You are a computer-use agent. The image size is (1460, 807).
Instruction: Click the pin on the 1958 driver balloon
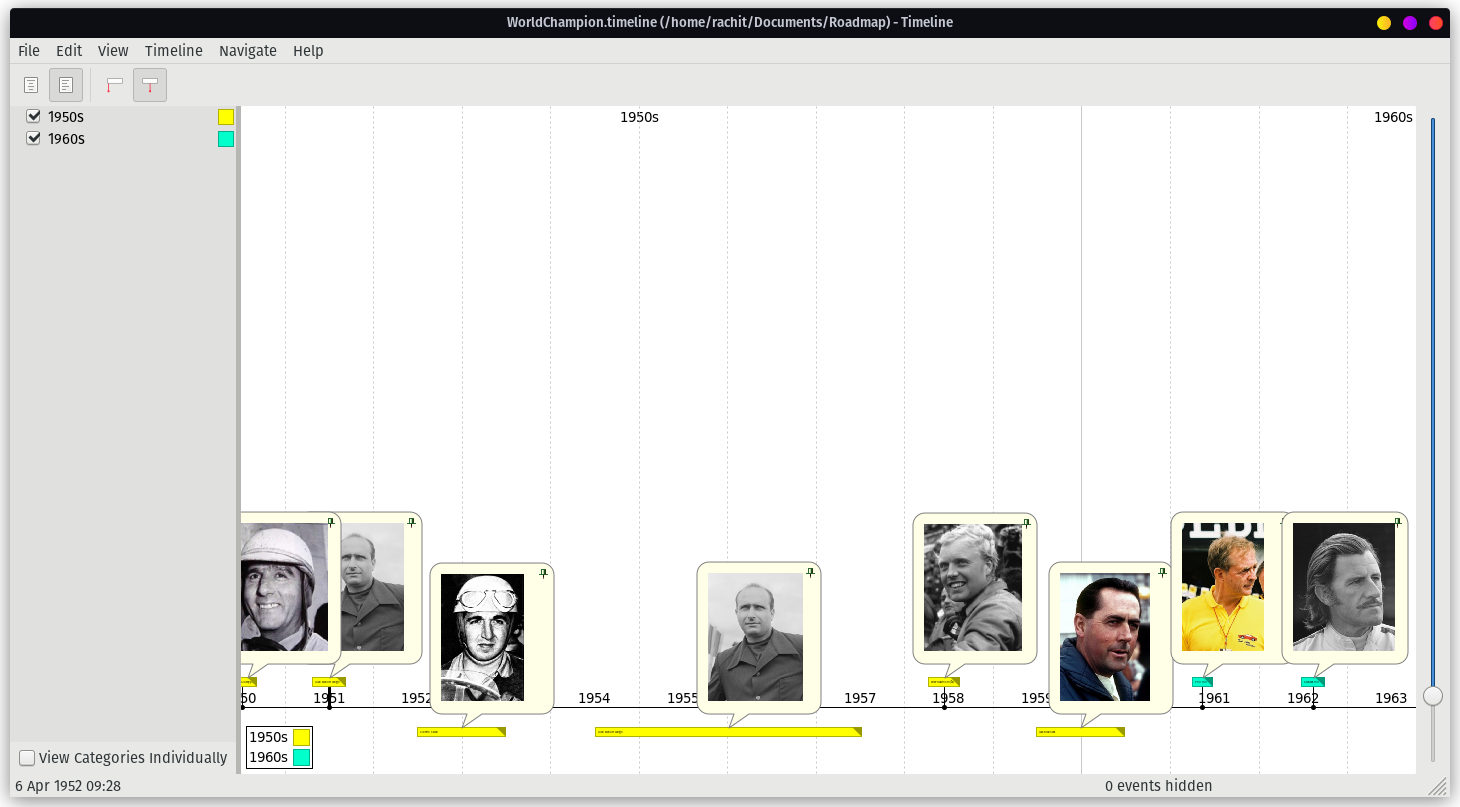tap(1026, 522)
